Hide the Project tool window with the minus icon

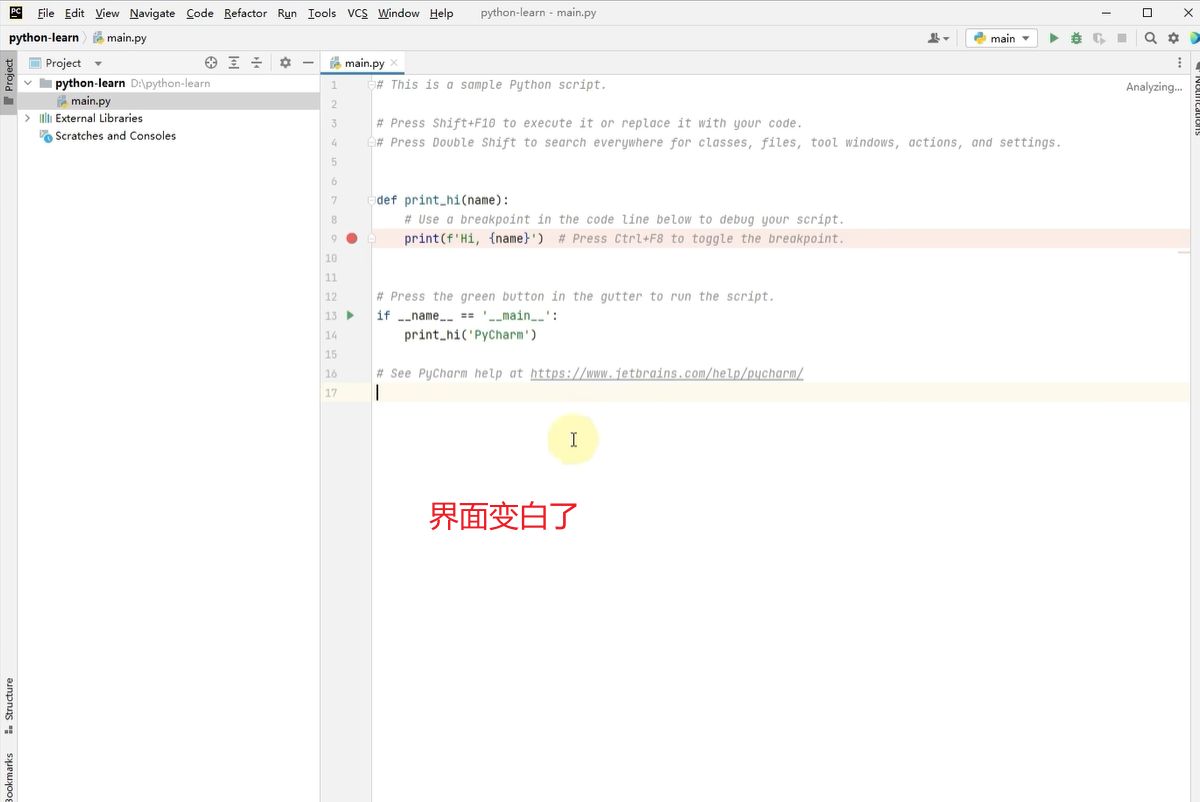coord(308,62)
